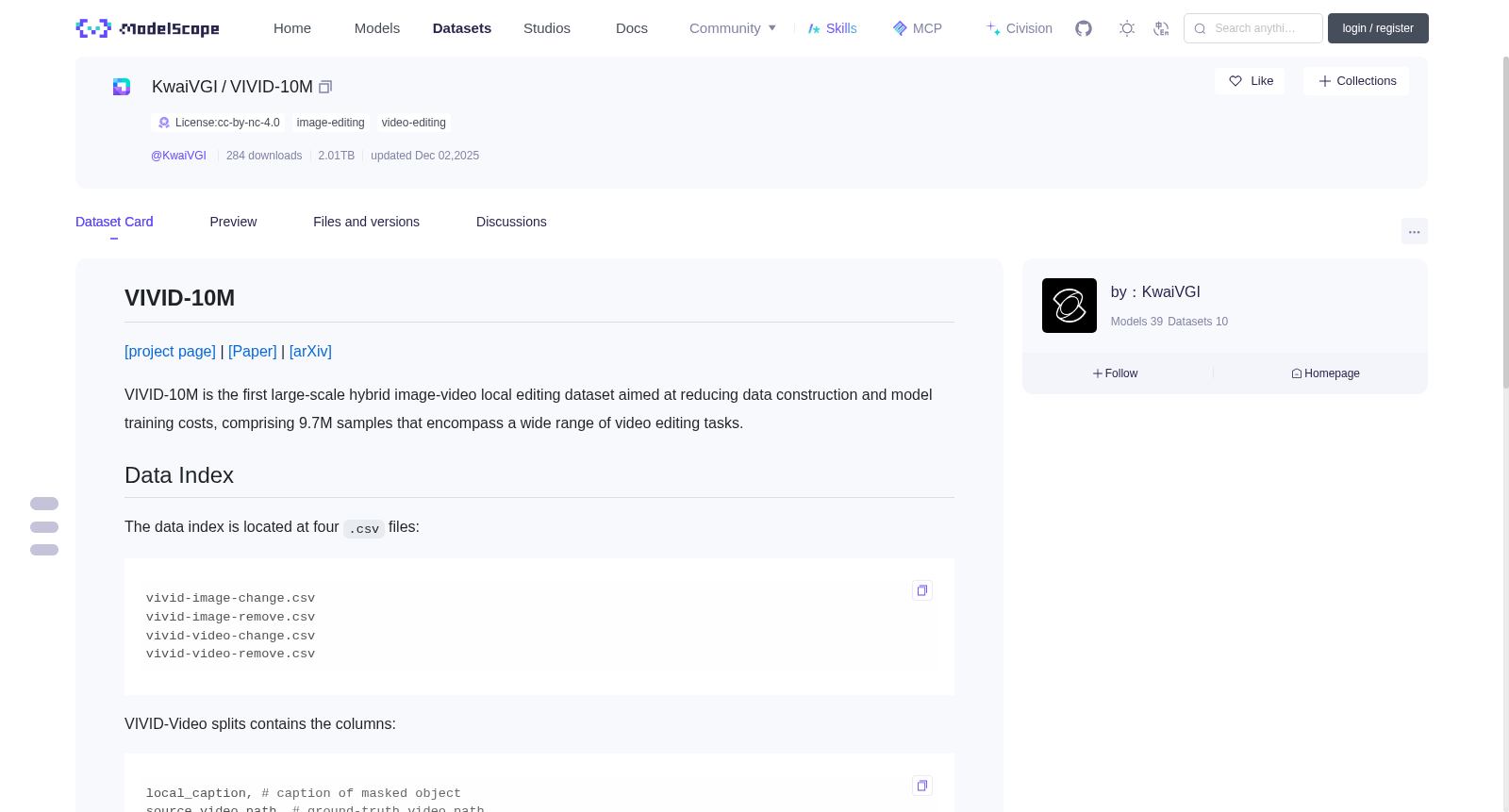Viewport: 1509px width, 812px height.
Task: Select the Dataset Card tab
Action: point(114,222)
